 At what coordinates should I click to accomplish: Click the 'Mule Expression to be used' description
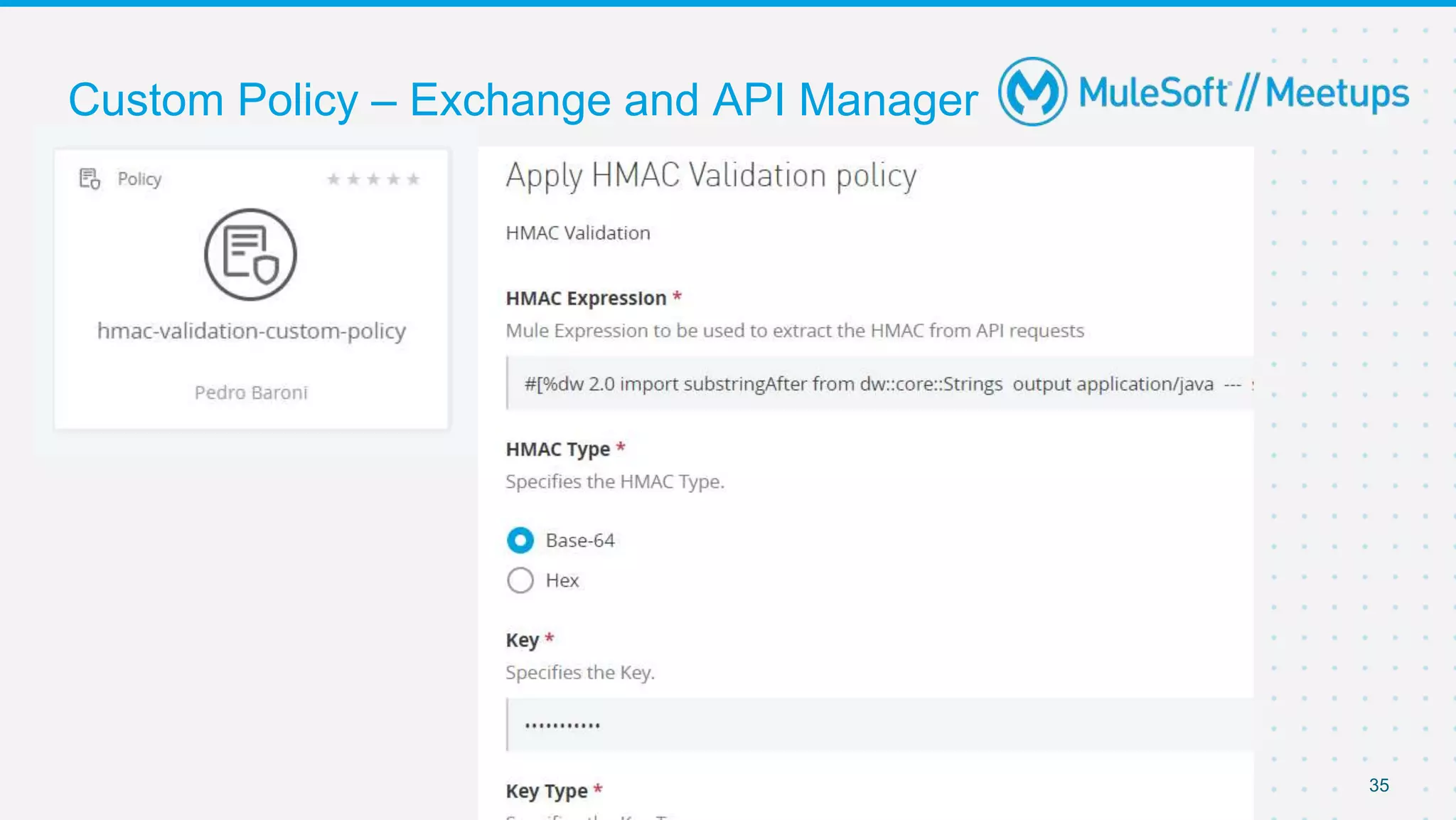point(795,331)
